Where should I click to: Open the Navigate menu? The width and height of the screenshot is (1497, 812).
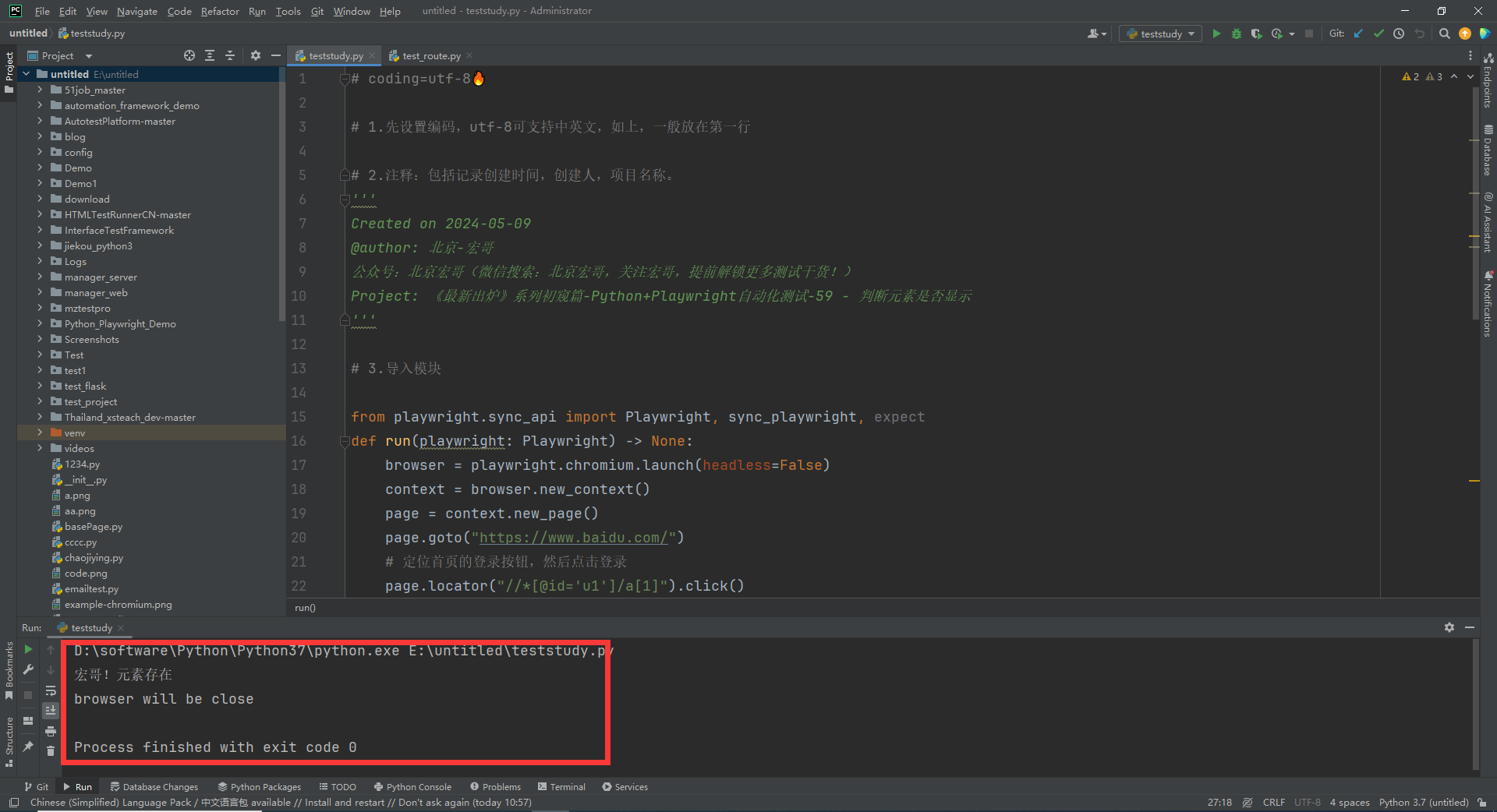click(137, 11)
